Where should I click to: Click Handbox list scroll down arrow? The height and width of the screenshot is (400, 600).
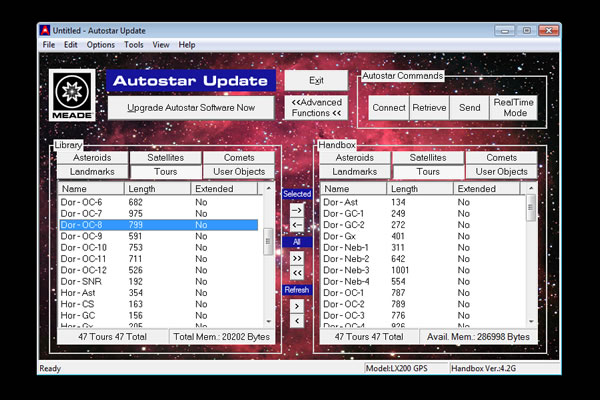[531, 322]
